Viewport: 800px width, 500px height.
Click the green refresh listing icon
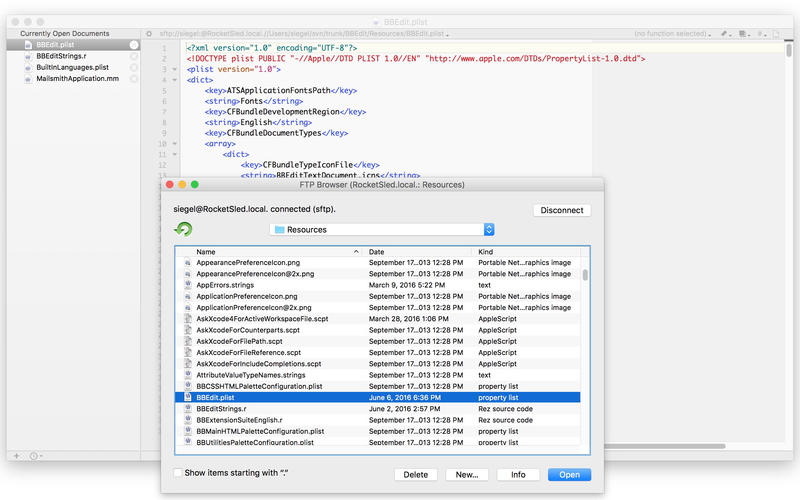coord(183,229)
